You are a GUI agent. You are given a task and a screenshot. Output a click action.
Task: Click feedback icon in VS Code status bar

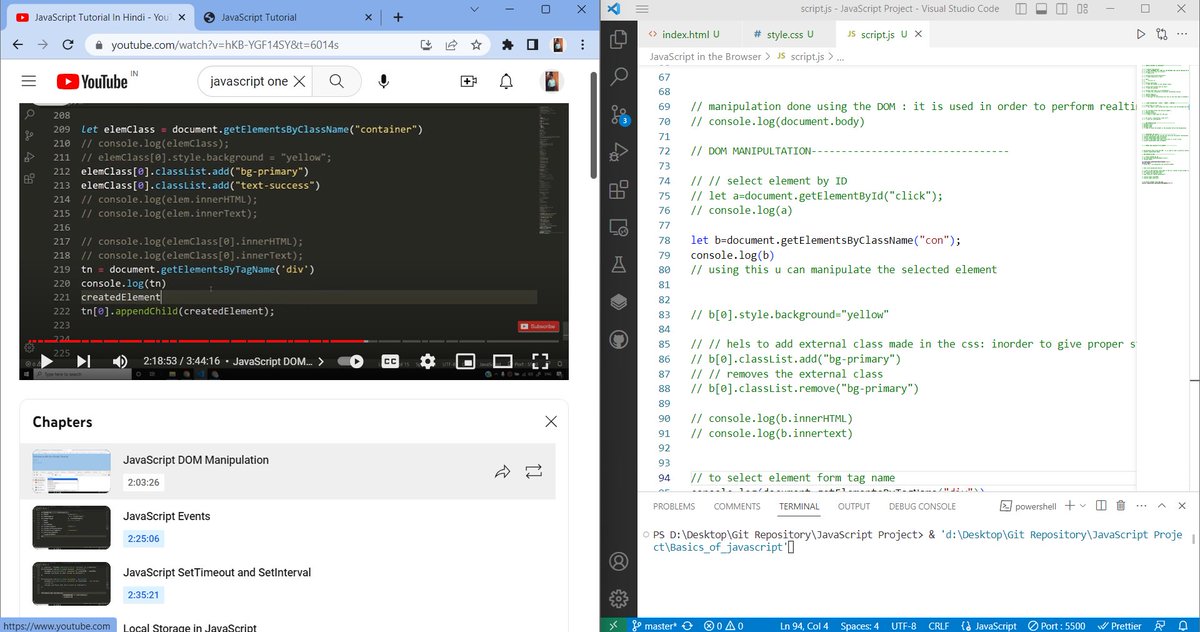1159,625
